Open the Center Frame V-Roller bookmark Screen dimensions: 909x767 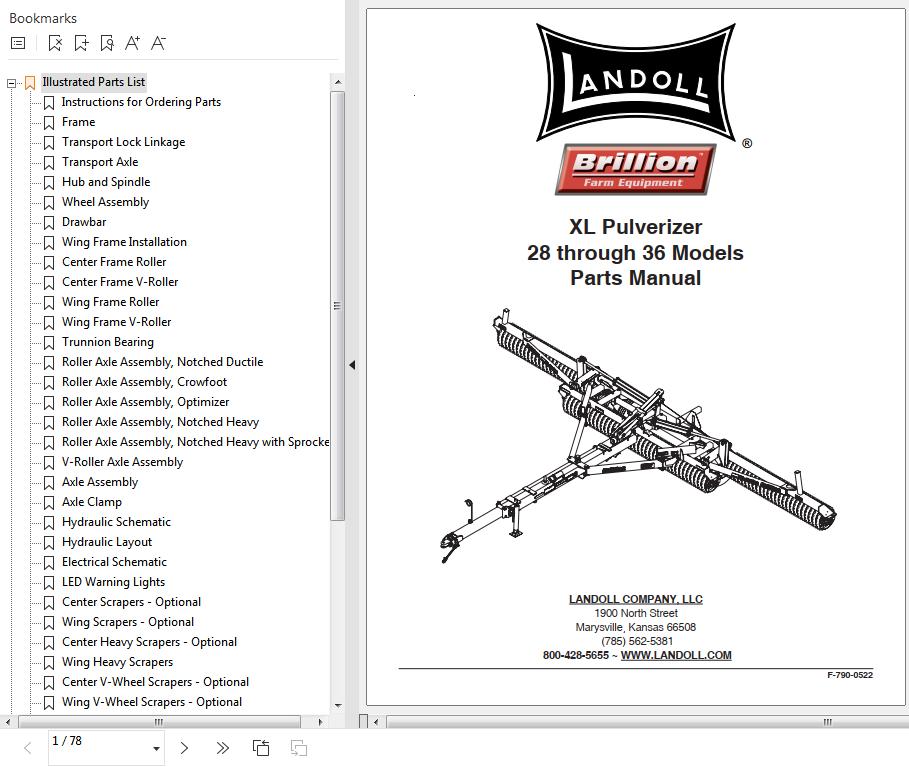coord(120,282)
